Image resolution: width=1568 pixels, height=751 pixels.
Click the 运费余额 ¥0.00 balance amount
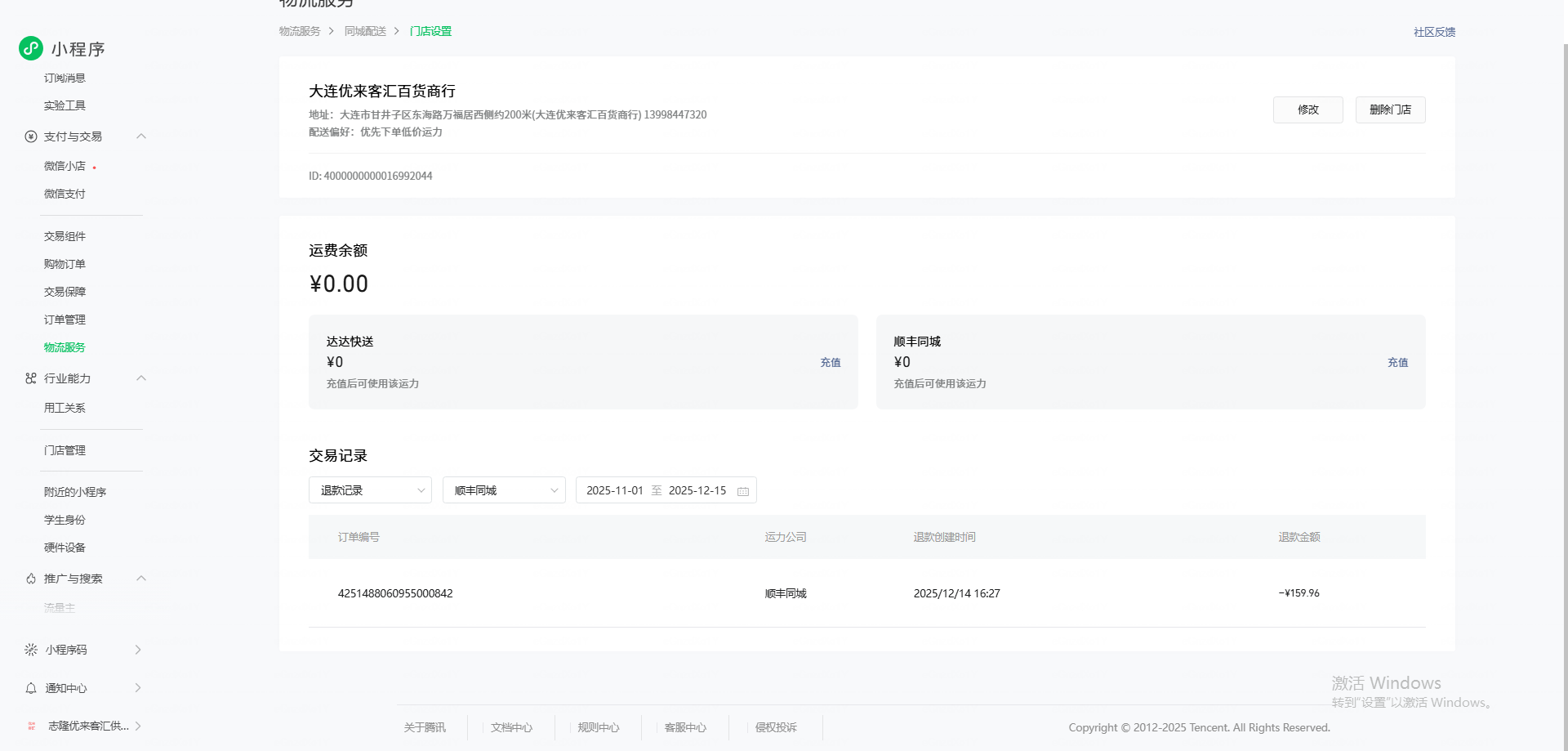coord(339,284)
